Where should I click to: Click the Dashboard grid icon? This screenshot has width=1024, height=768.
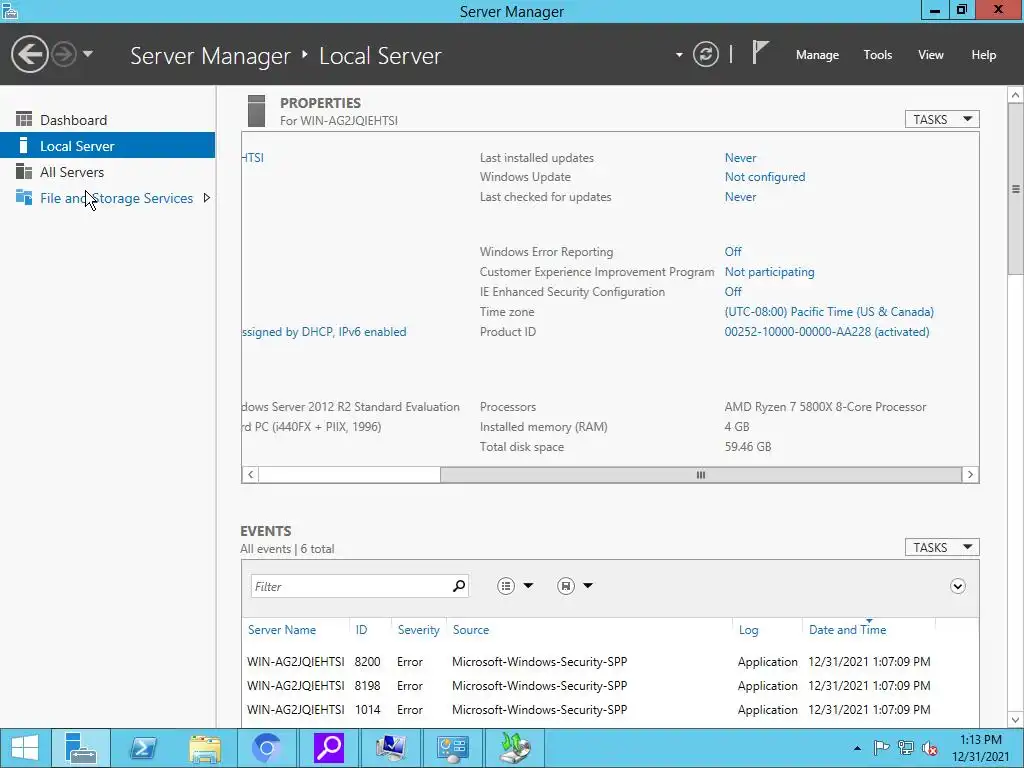[24, 119]
